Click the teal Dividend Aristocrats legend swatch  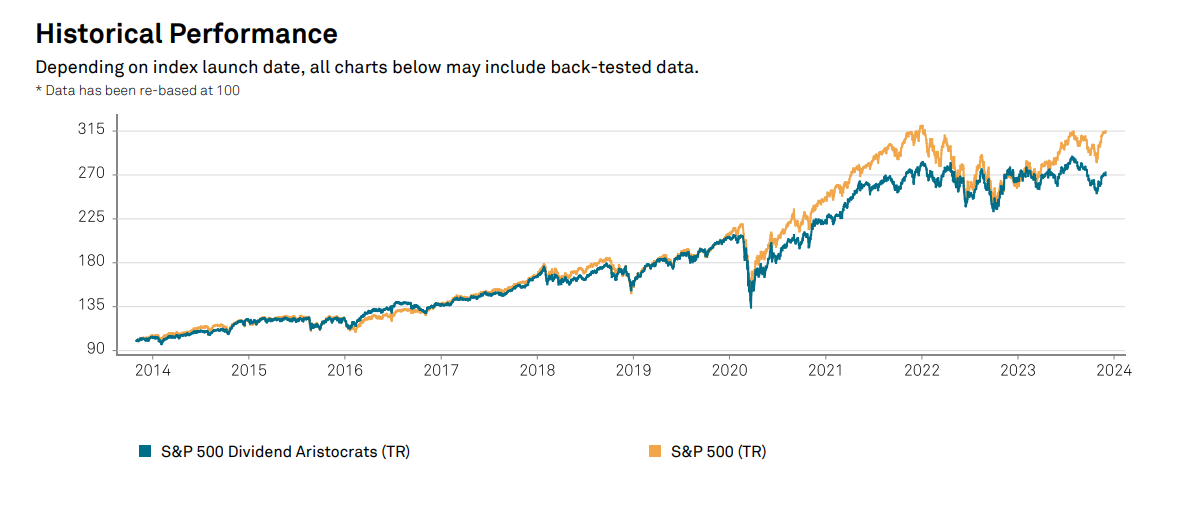point(144,452)
